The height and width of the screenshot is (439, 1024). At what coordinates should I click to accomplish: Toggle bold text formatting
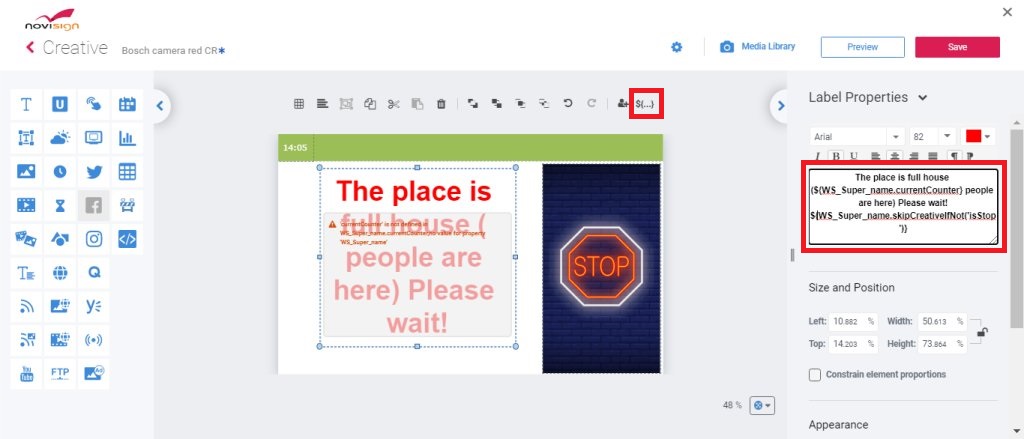click(836, 156)
